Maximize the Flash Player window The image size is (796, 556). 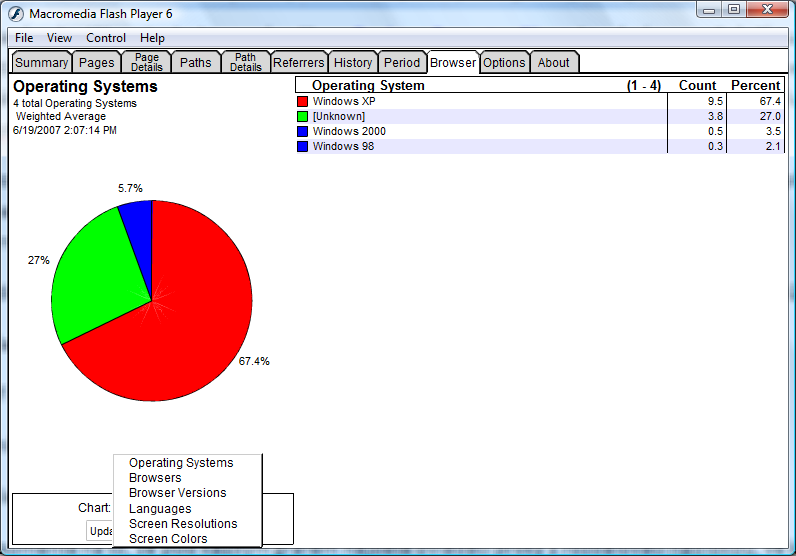[x=734, y=10]
